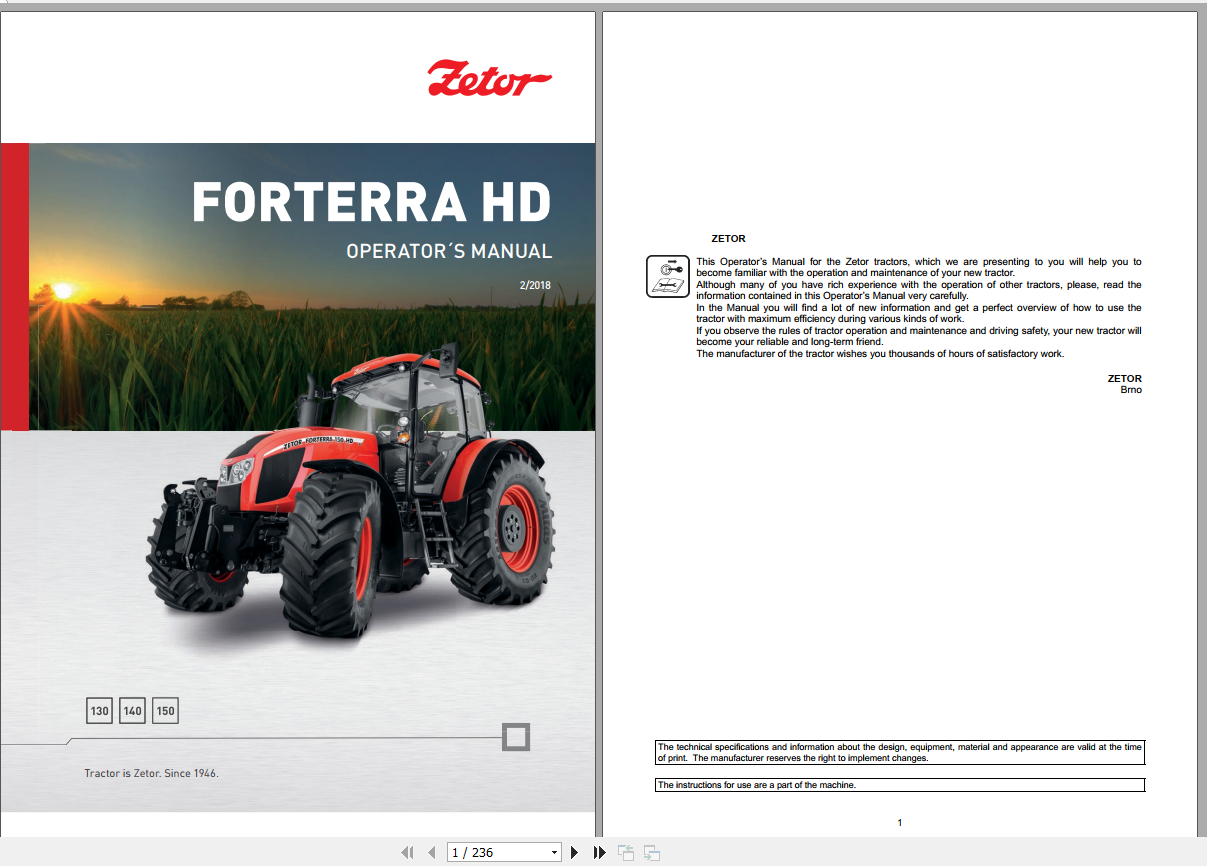Click the OPERATOR´S MANUAL subtitle
The image size is (1207, 866).
pos(449,251)
